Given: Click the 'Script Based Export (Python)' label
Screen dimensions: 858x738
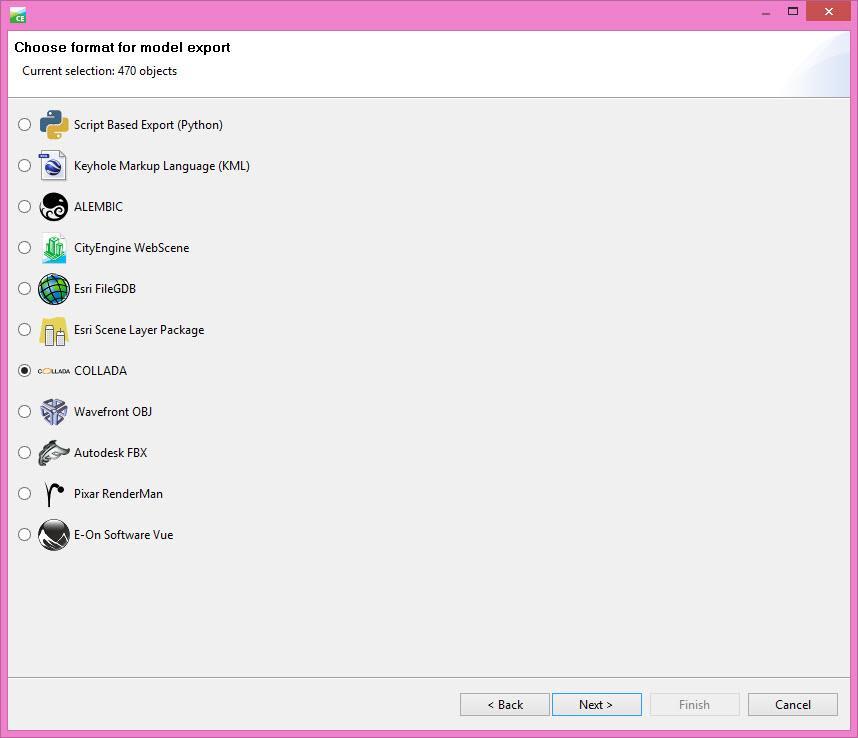Looking at the screenshot, I should [x=148, y=125].
